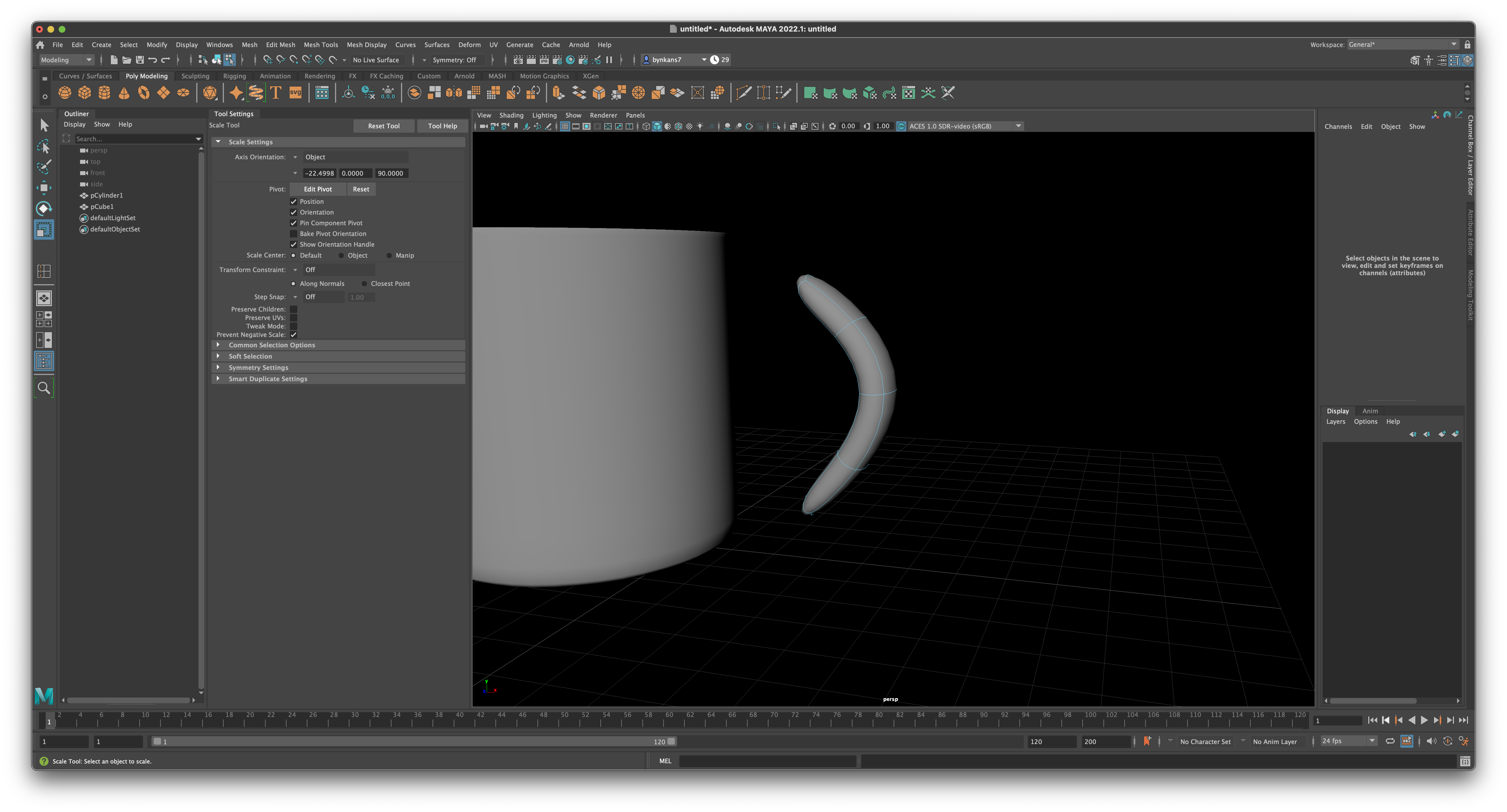The image size is (1507, 812).
Task: Open the Mesh Tools menu
Action: 321,45
